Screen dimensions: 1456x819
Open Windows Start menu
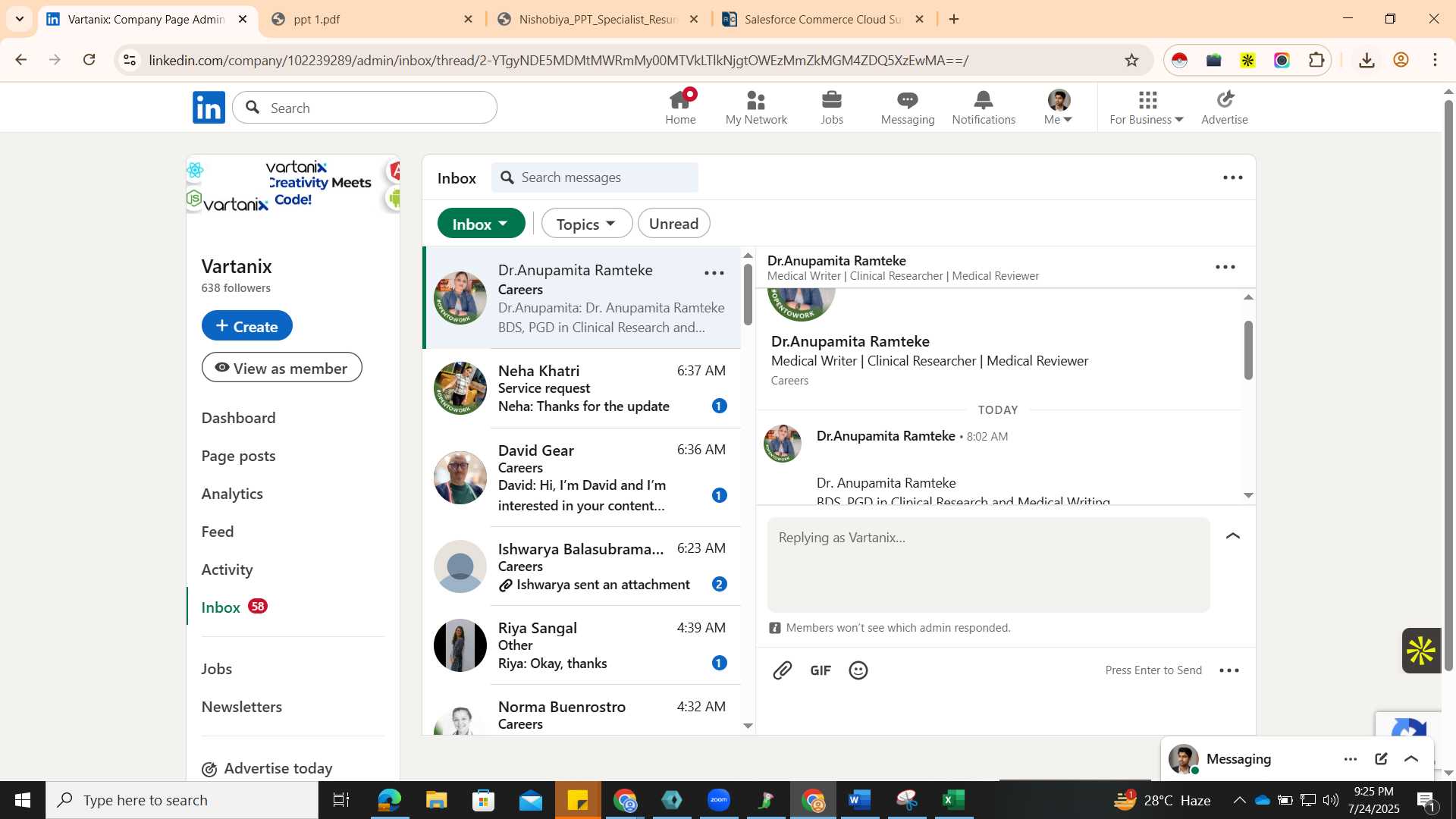[23, 800]
